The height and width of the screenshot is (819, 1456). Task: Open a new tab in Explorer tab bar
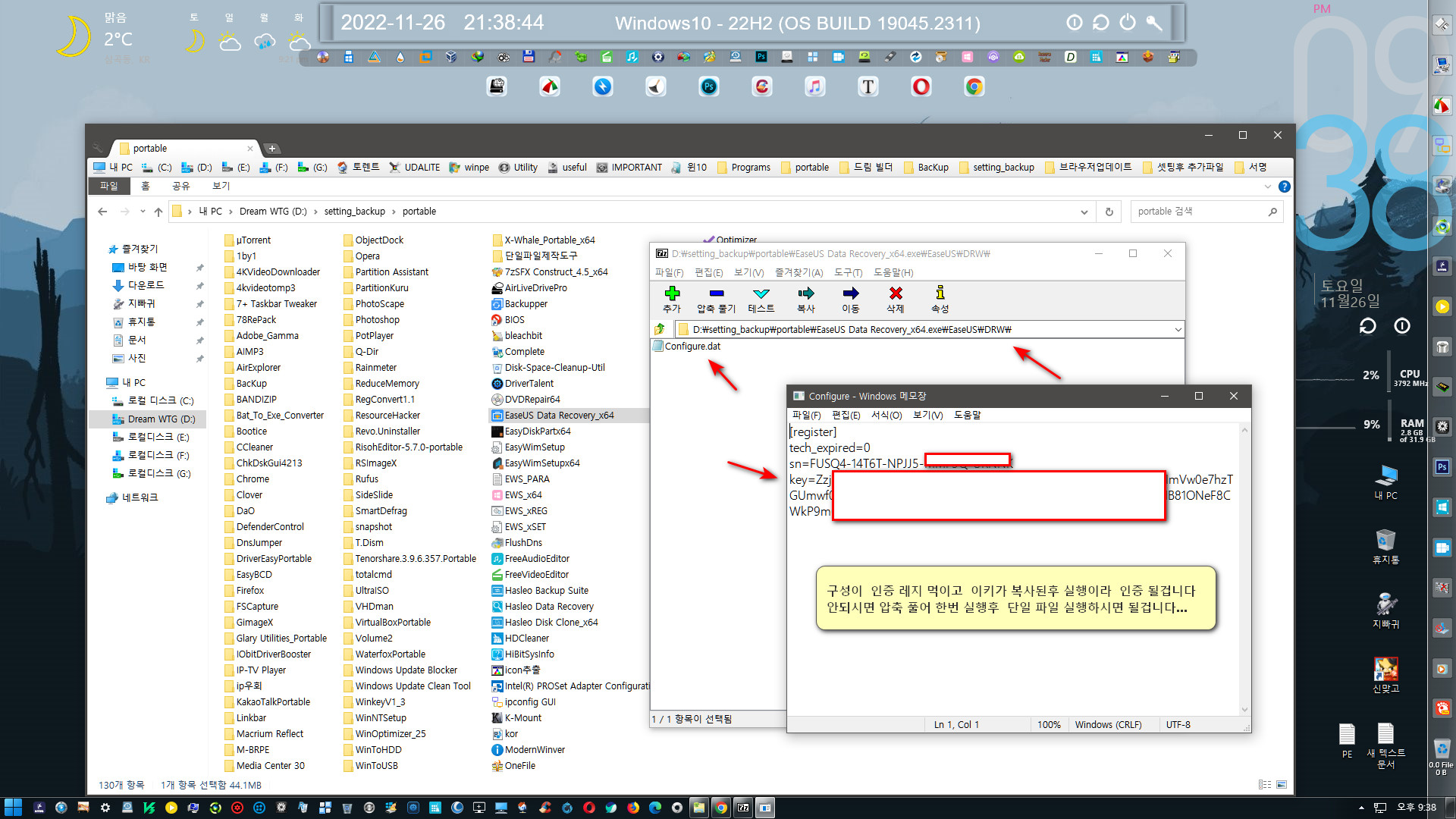pos(271,149)
